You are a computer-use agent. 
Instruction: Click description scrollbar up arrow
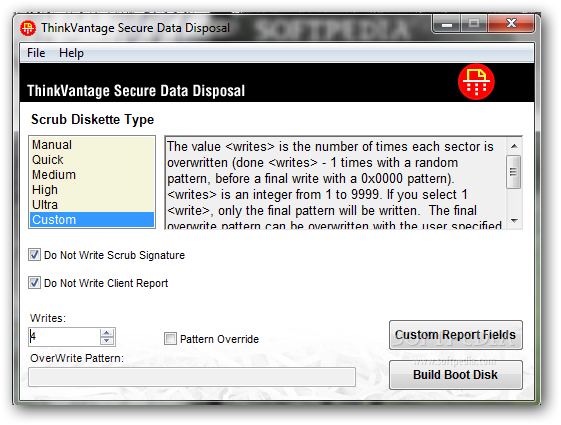click(x=514, y=146)
